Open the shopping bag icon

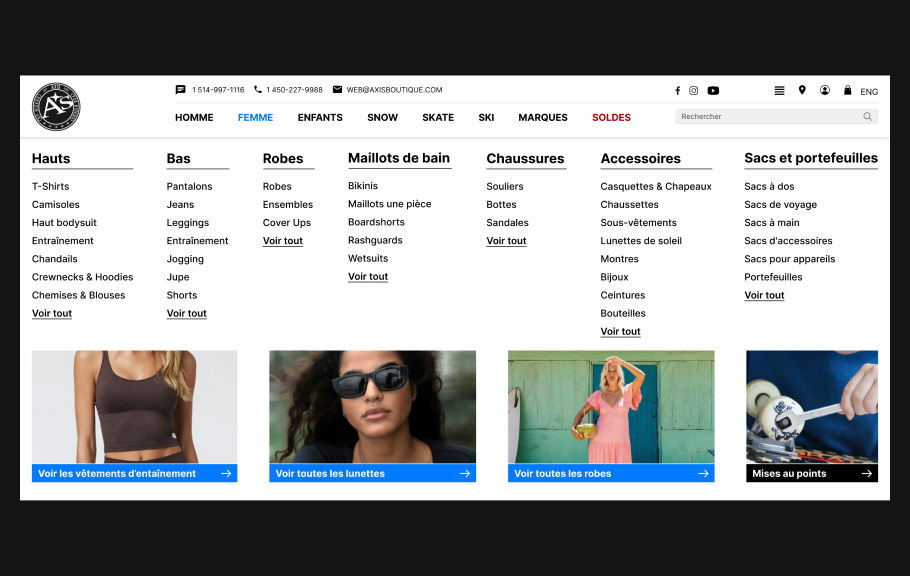pyautogui.click(x=848, y=90)
